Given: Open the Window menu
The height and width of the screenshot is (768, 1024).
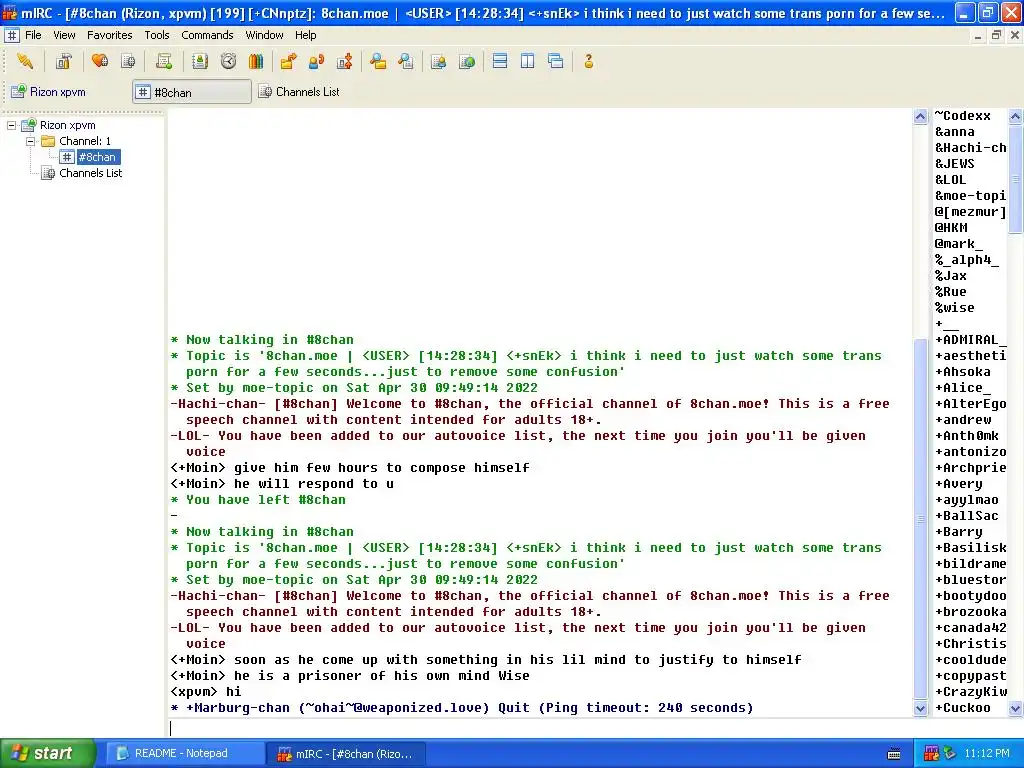Looking at the screenshot, I should tap(264, 35).
